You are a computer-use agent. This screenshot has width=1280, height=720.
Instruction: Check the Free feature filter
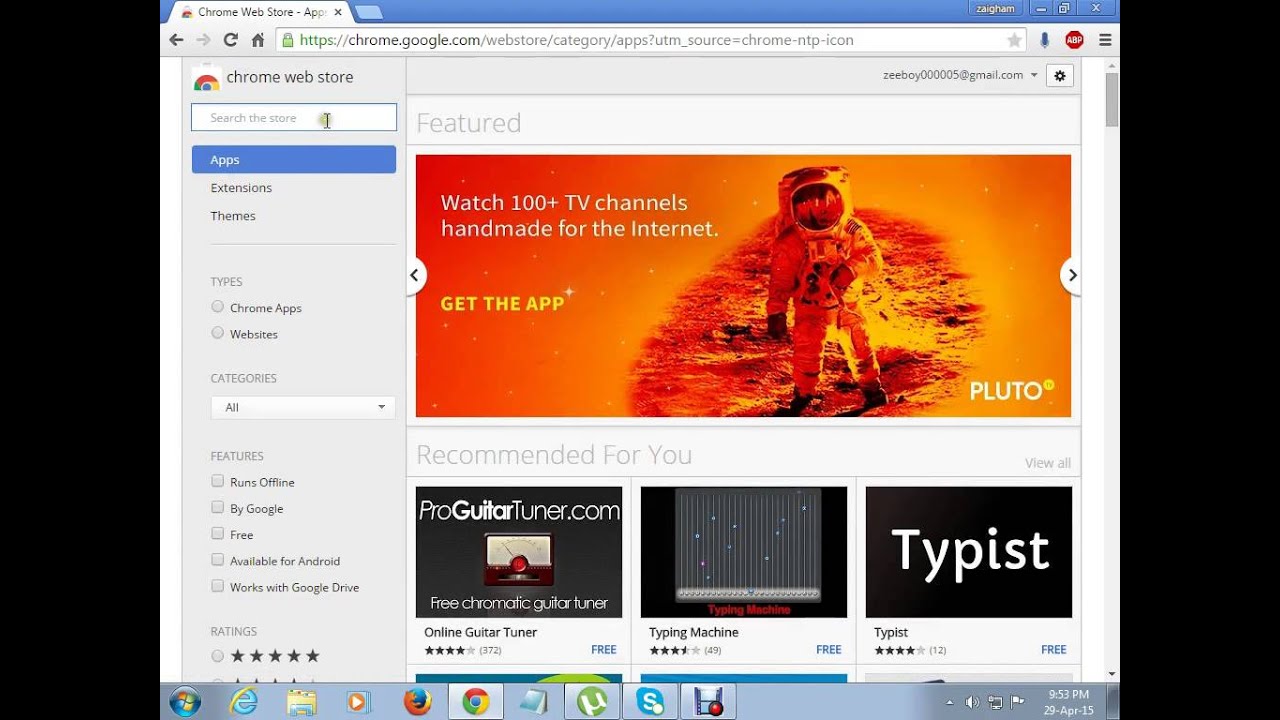217,534
